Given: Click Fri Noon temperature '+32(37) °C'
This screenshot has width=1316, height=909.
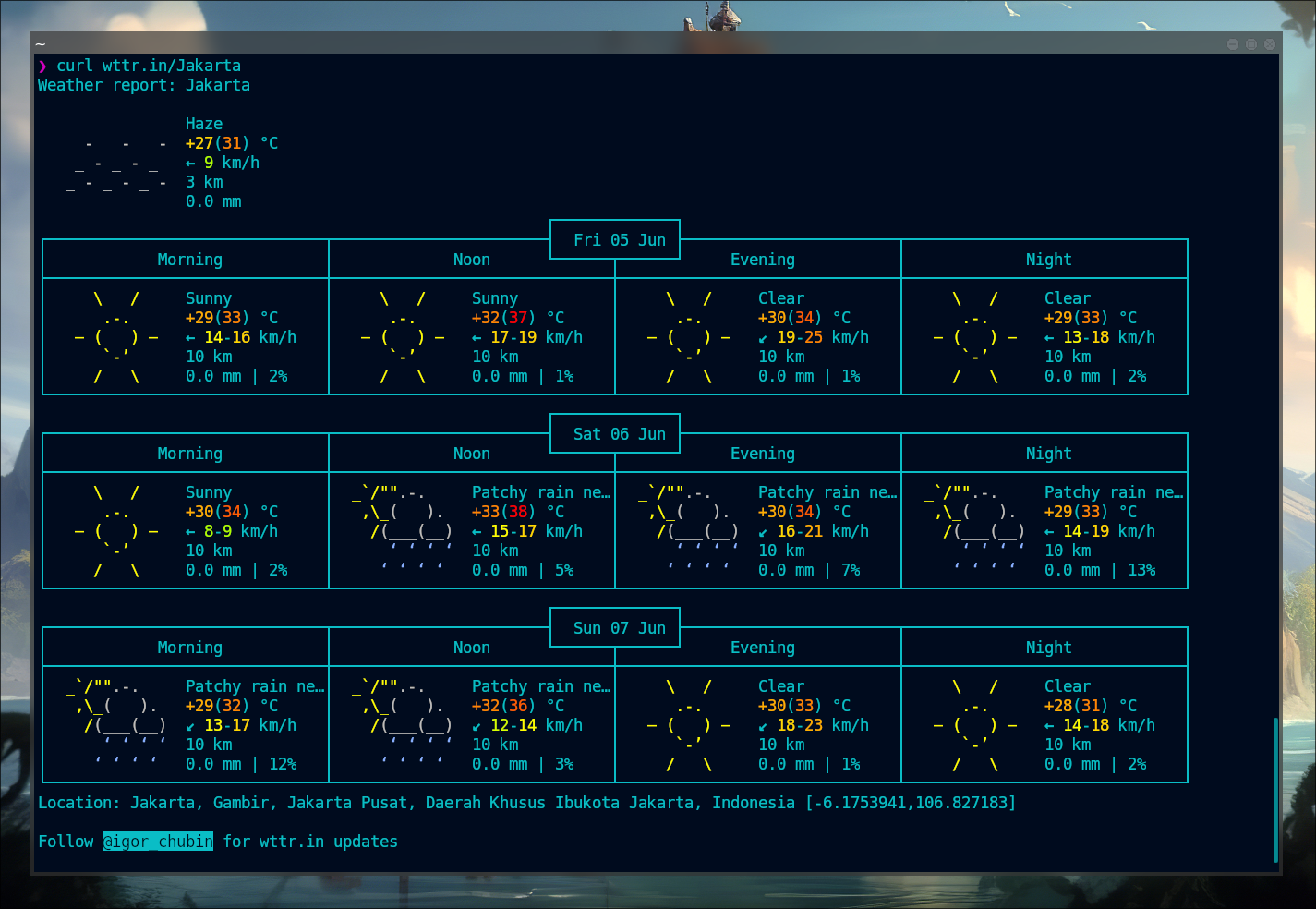Looking at the screenshot, I should click(x=518, y=318).
